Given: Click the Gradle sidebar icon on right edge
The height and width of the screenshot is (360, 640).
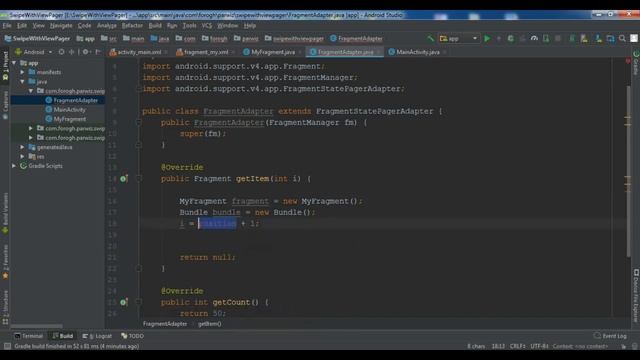Looking at the screenshot, I should [x=636, y=63].
